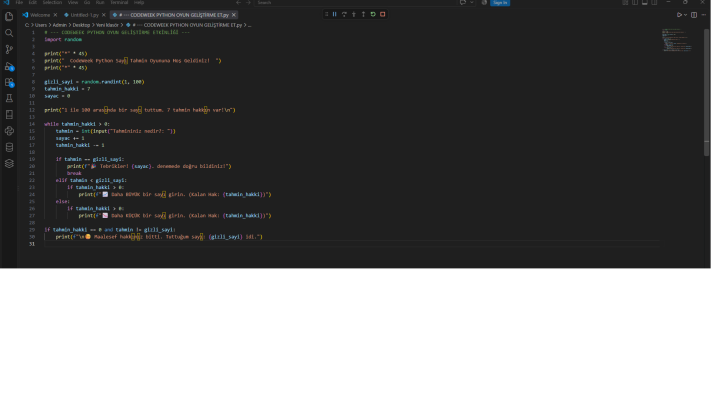Click the editor vertical scrollbar
The height and width of the screenshot is (400, 711).
point(706,93)
